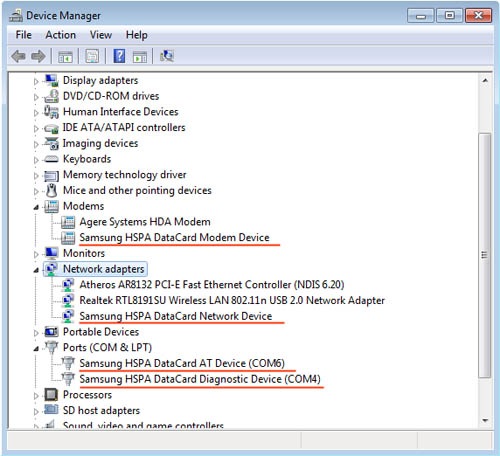Collapse the Modems category

pos(36,207)
